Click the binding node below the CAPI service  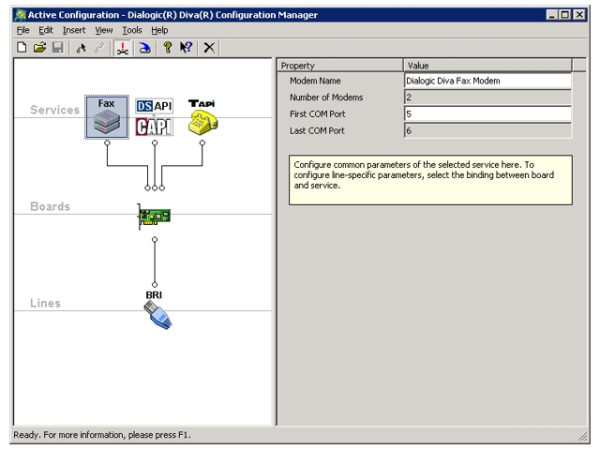155,143
